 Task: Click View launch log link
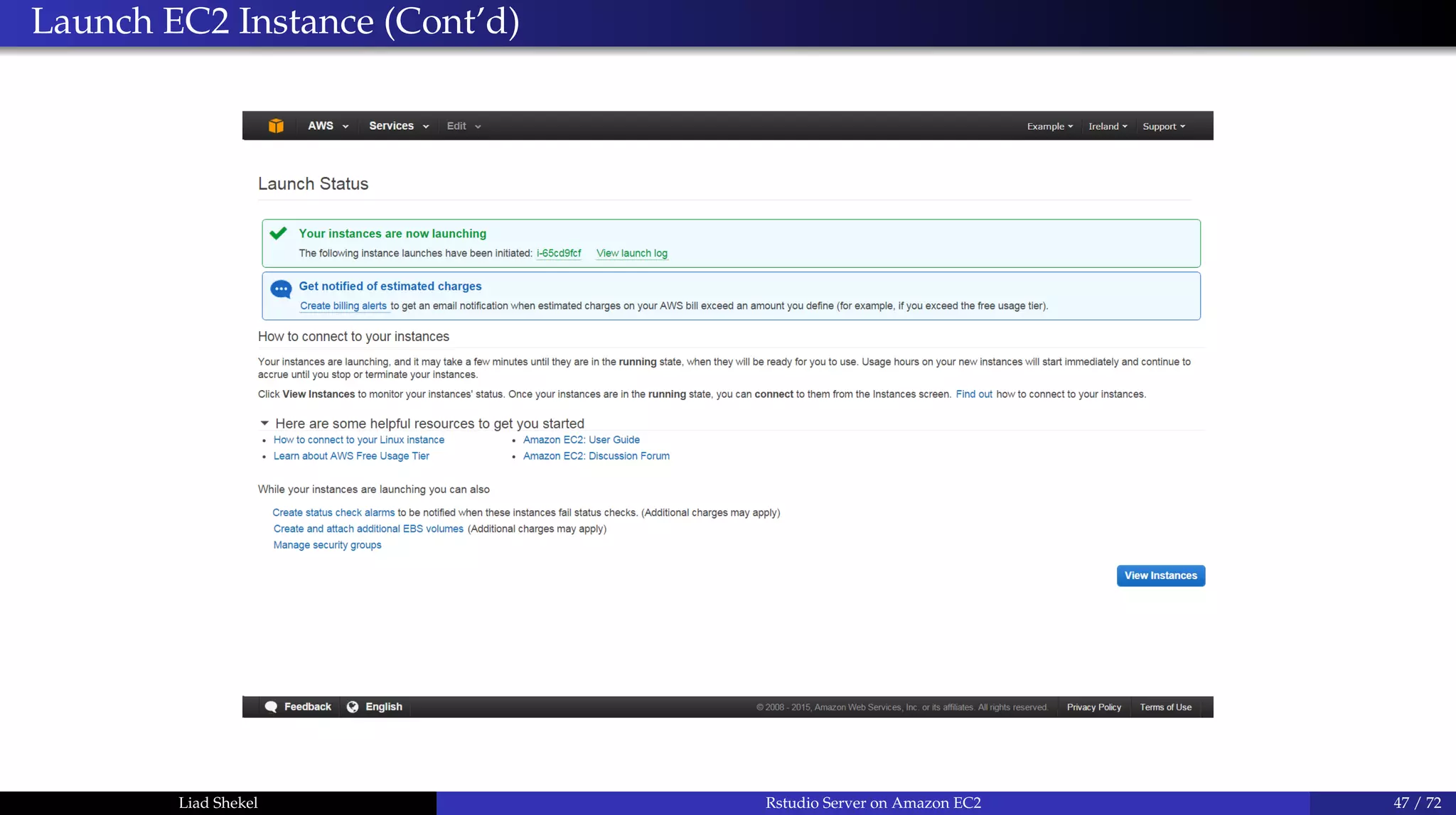[x=632, y=253]
